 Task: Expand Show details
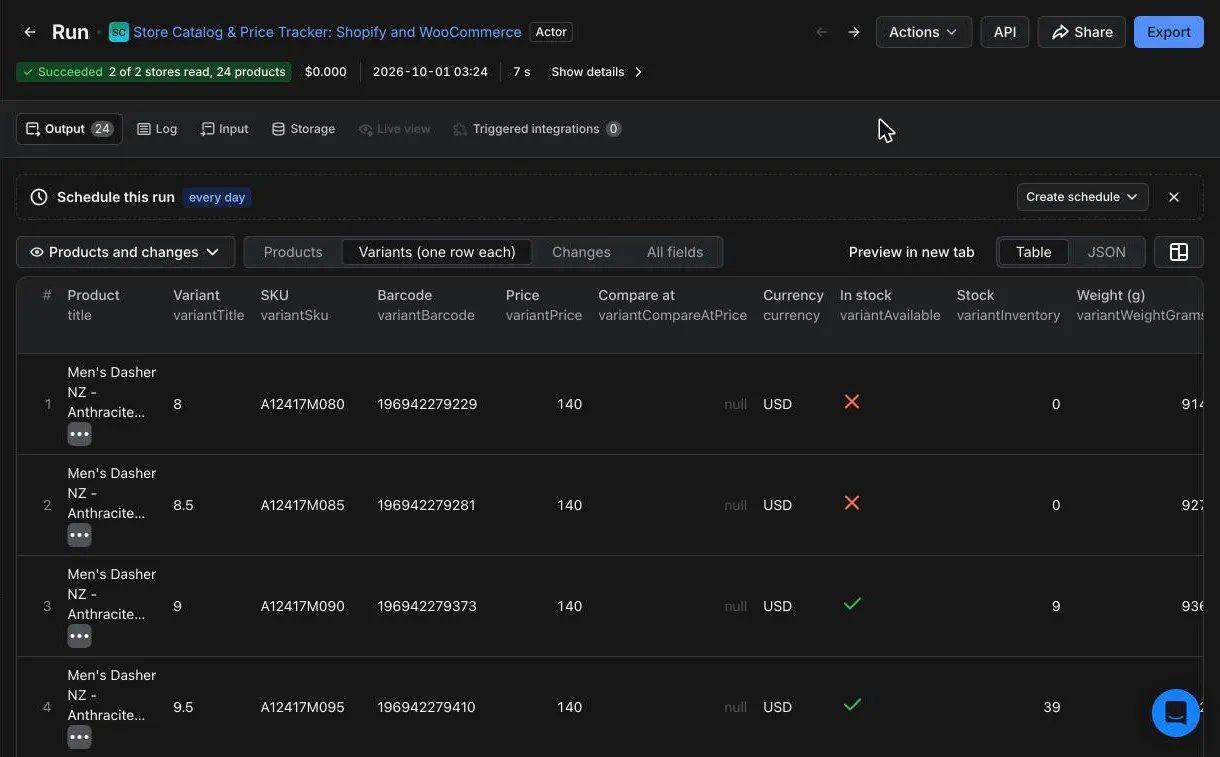pyautogui.click(x=597, y=72)
